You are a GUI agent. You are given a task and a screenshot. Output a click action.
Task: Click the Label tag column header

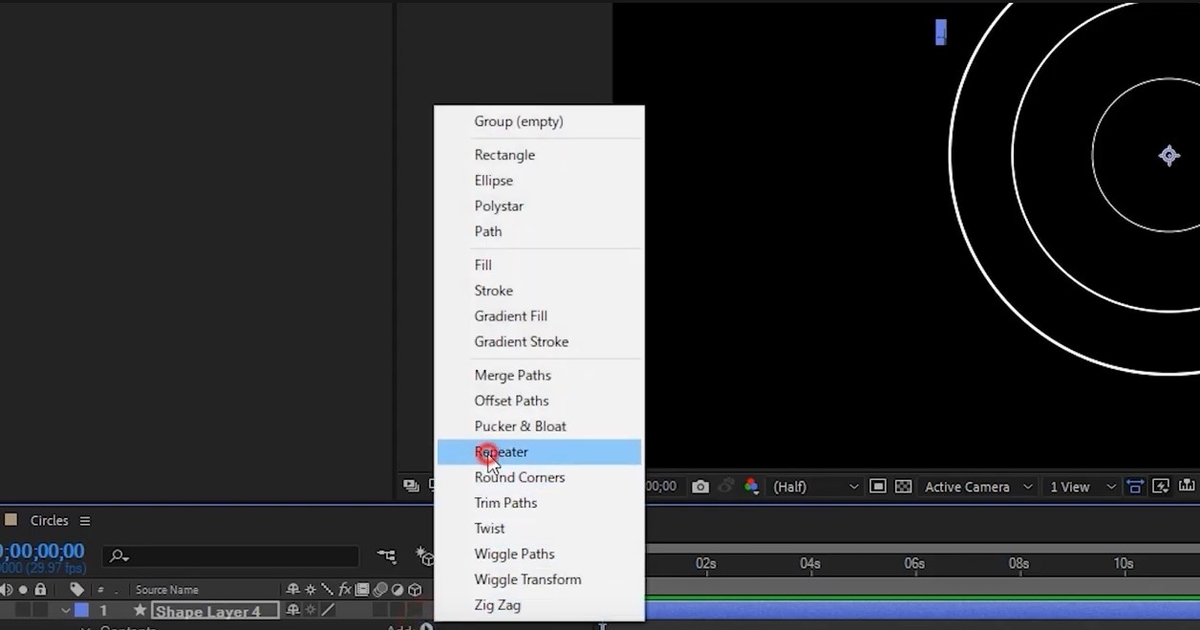point(77,590)
